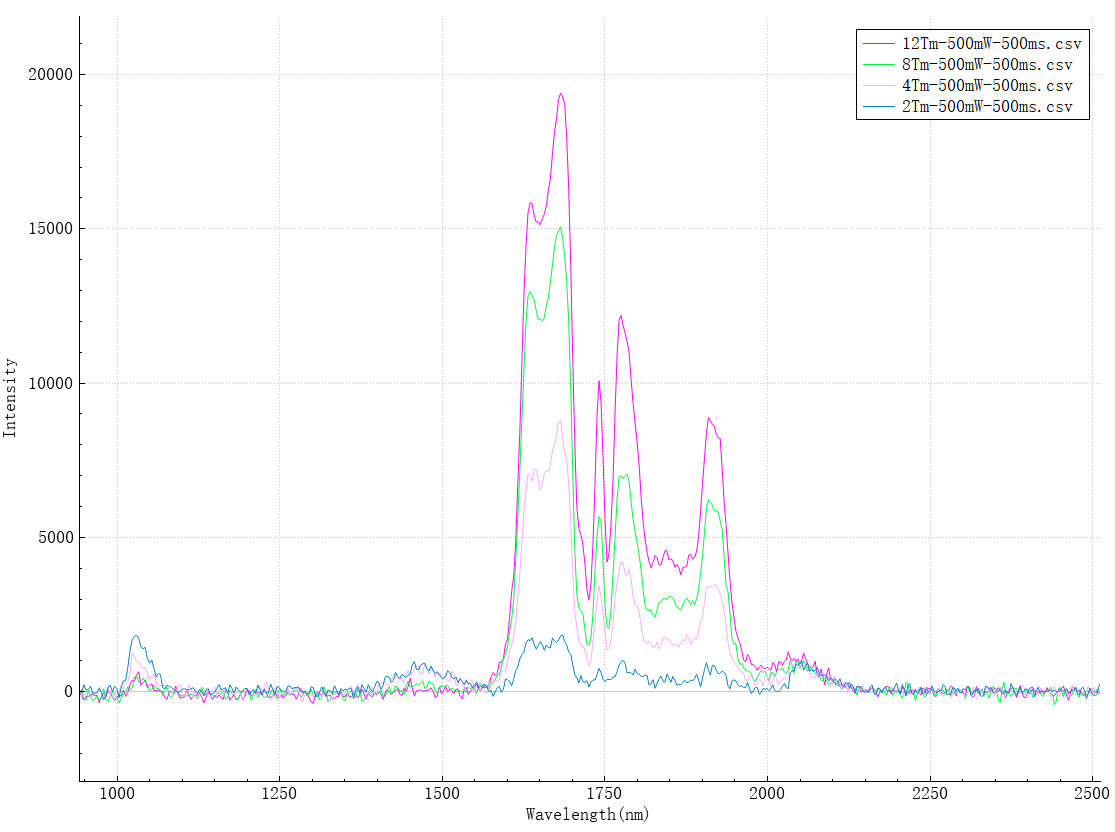Click the blue line sample in legend

(x=879, y=107)
